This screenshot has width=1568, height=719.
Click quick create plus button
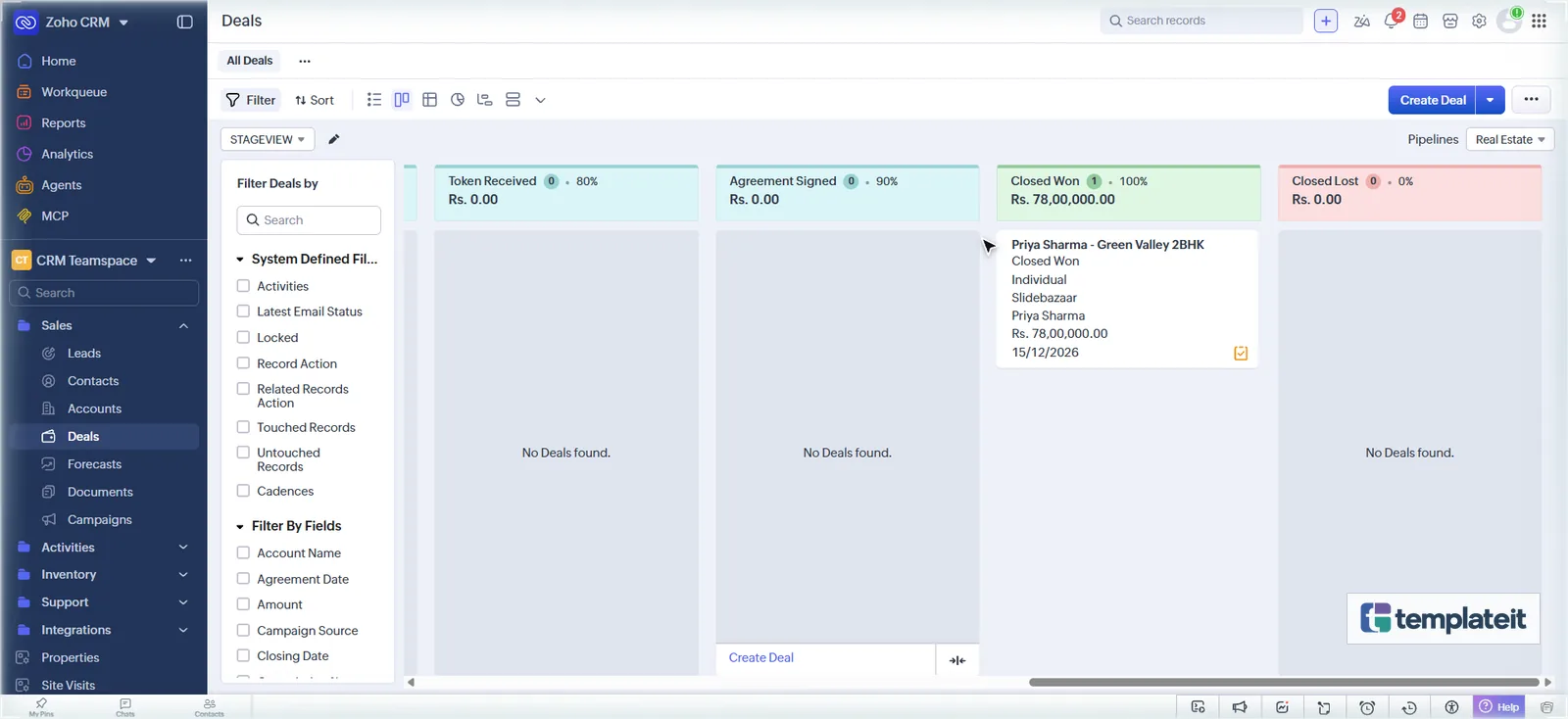coord(1326,21)
